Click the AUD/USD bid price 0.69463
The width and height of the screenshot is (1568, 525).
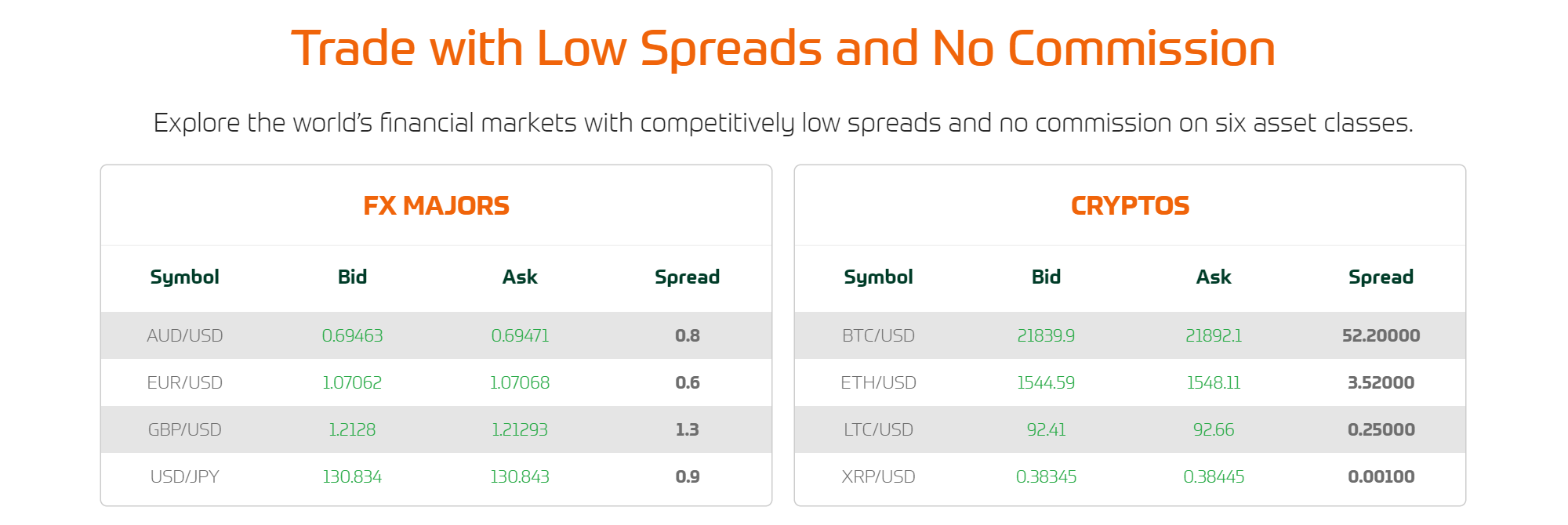(x=352, y=335)
